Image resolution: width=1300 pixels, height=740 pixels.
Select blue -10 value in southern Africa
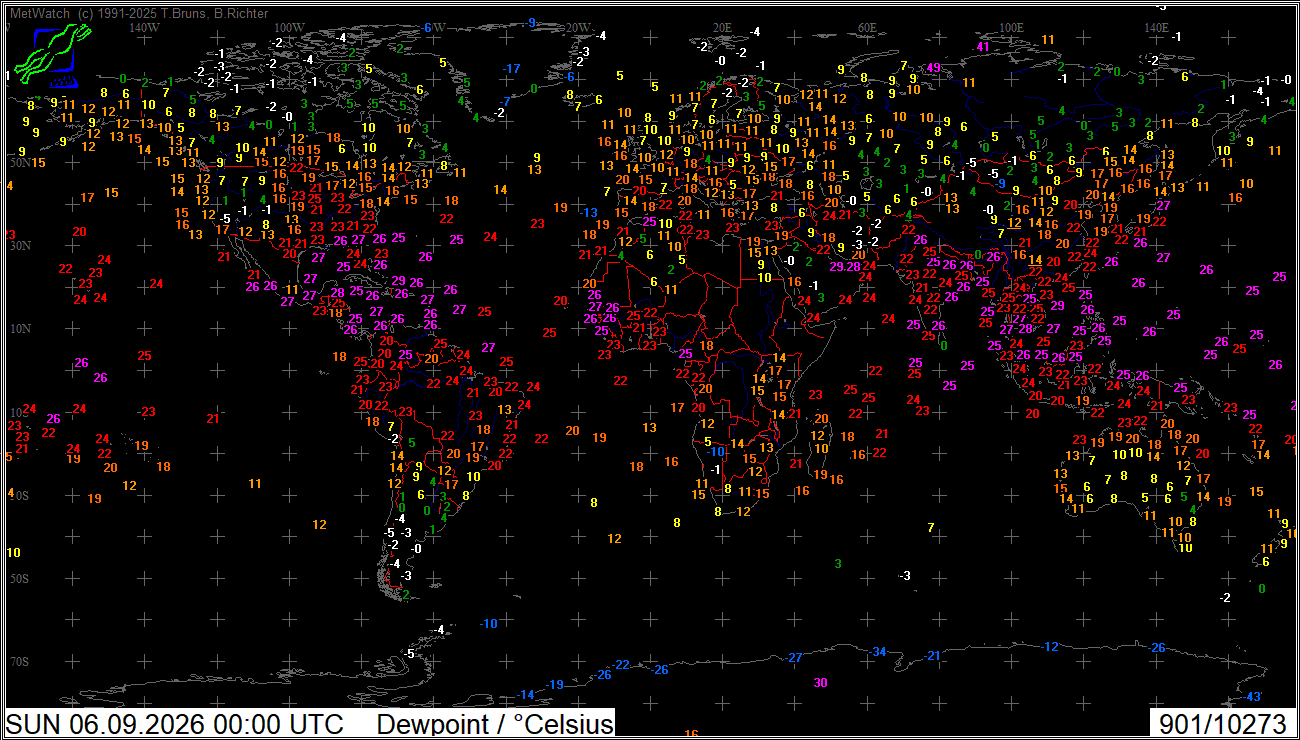point(715,452)
